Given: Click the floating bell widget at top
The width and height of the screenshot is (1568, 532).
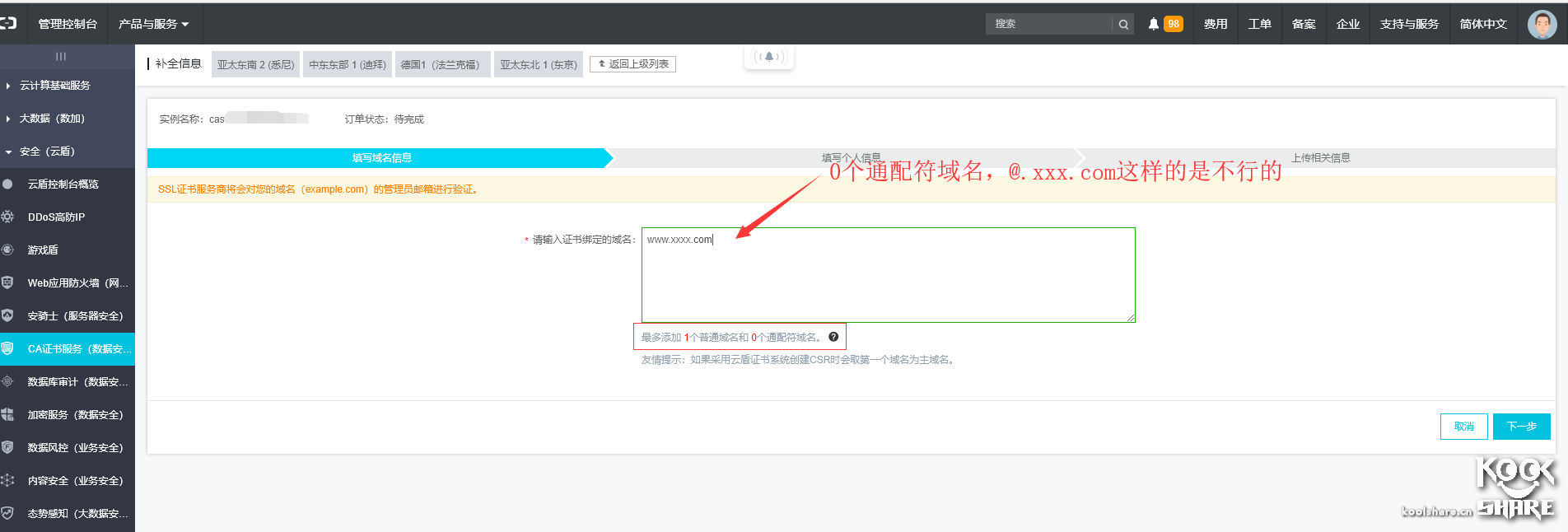Looking at the screenshot, I should [769, 57].
